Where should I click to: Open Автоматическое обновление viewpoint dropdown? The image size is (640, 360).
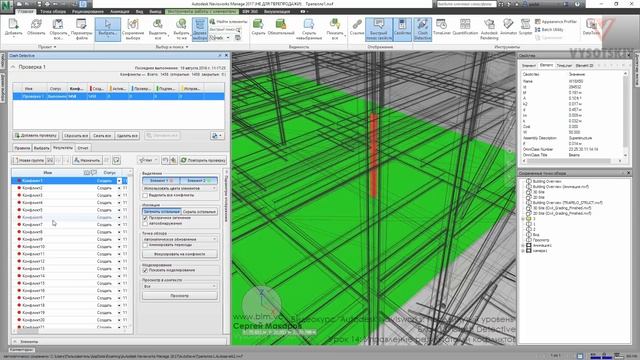(x=180, y=239)
